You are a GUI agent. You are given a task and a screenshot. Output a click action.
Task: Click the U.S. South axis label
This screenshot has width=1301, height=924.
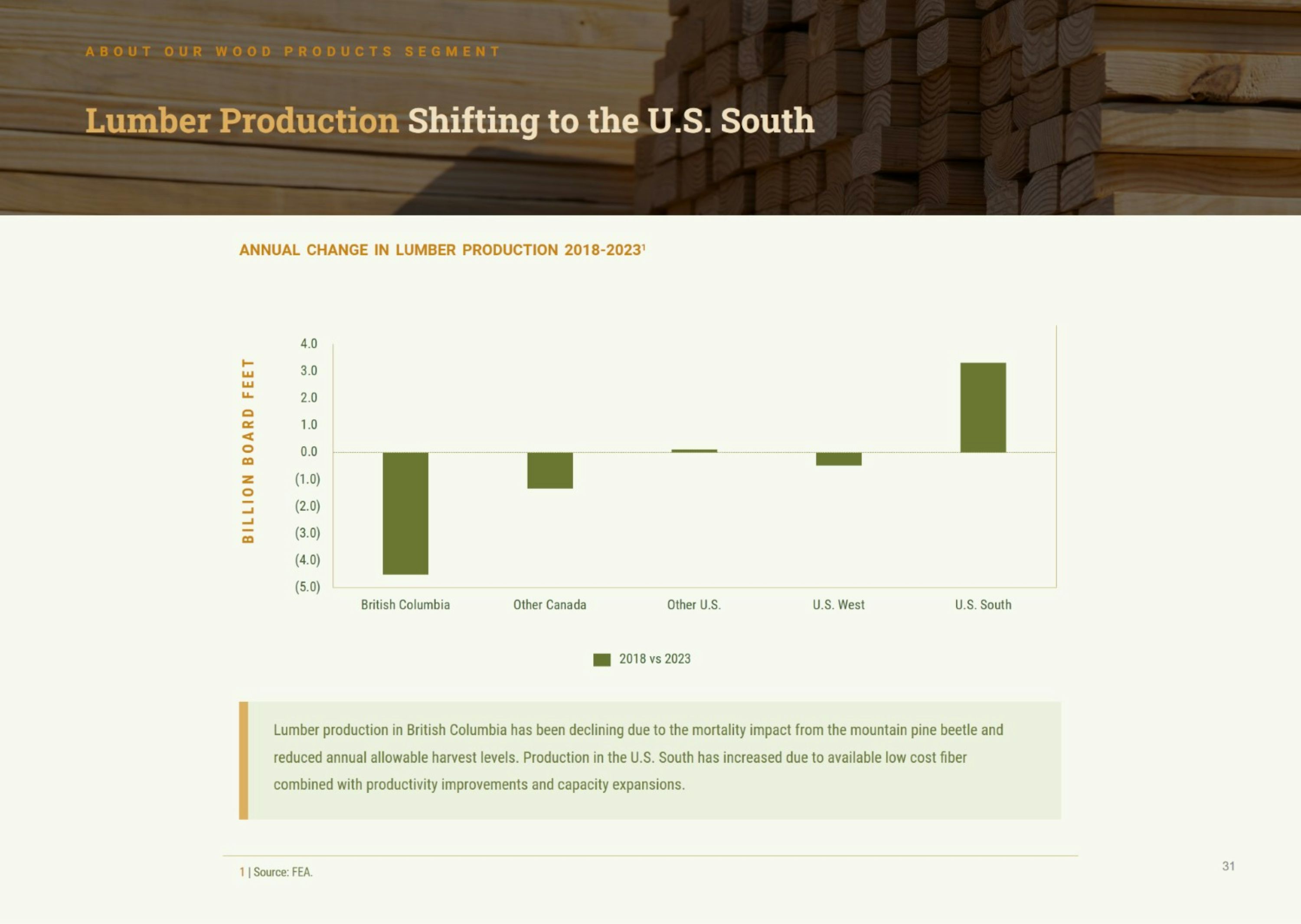click(983, 605)
